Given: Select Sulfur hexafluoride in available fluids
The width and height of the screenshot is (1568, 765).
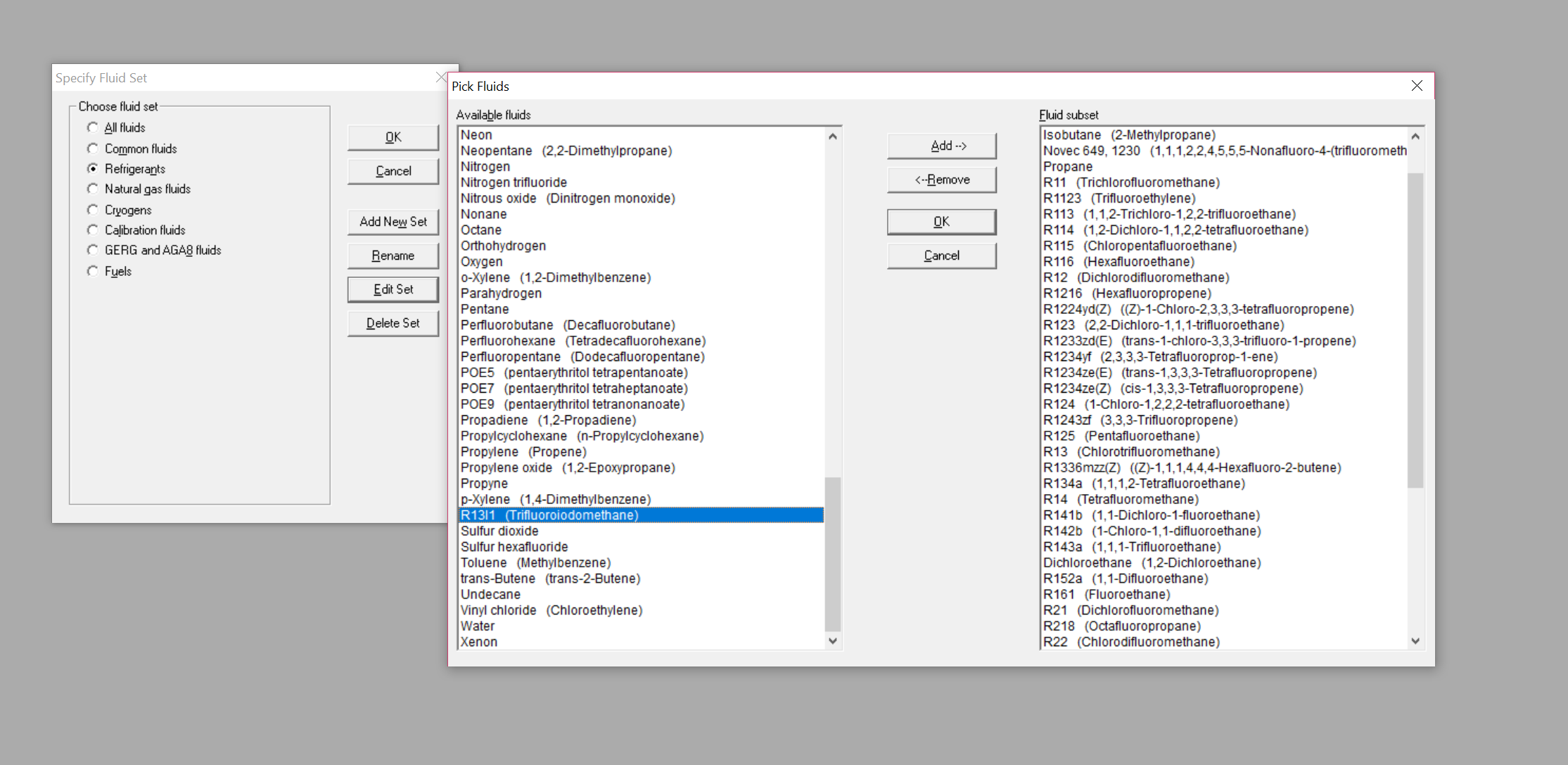Looking at the screenshot, I should tap(514, 547).
